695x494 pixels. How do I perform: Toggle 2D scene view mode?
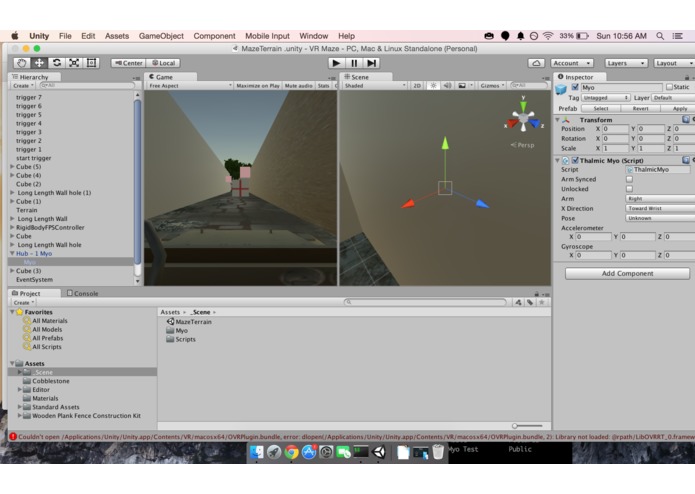(417, 86)
